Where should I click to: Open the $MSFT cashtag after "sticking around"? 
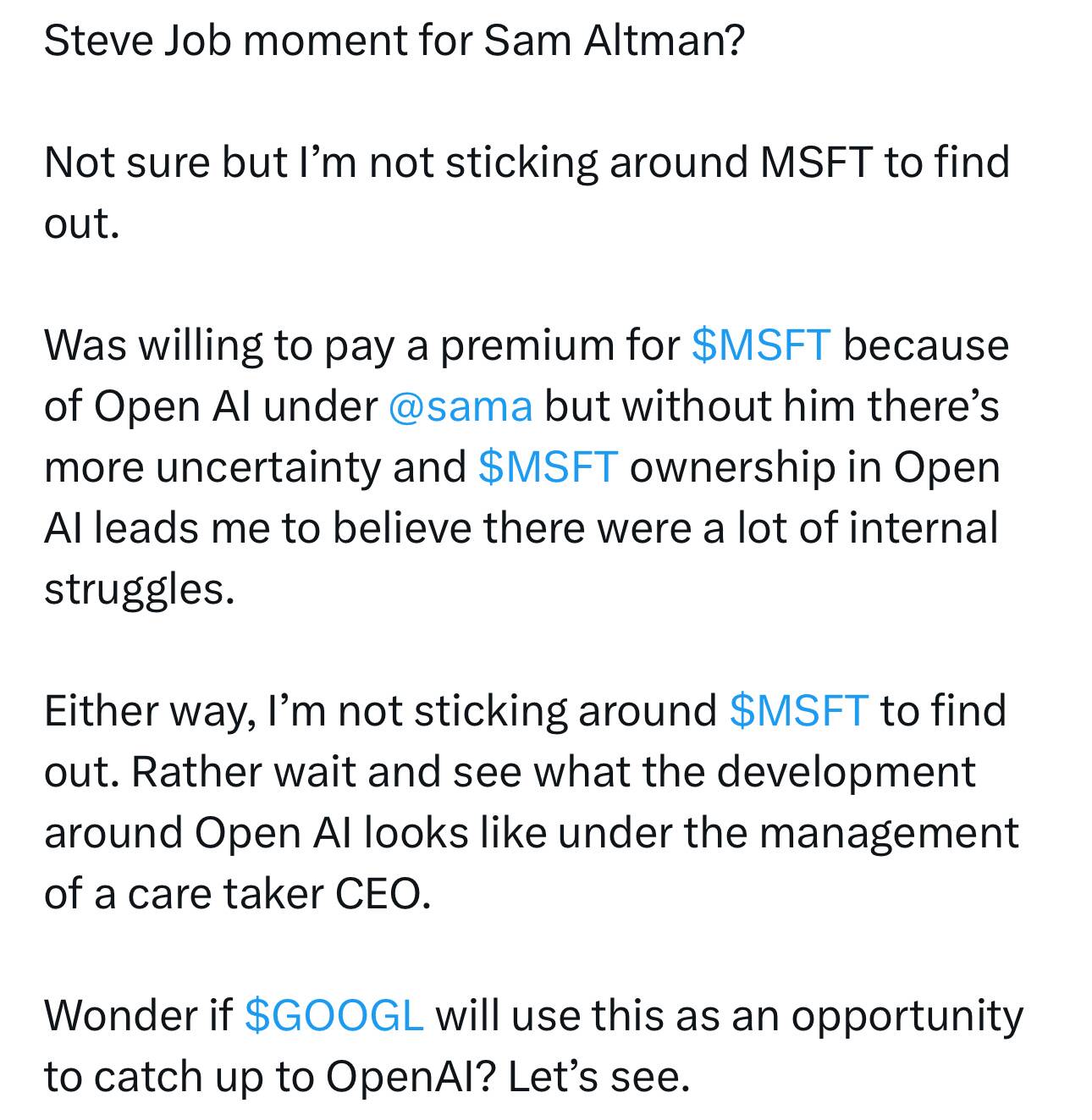pyautogui.click(x=798, y=710)
